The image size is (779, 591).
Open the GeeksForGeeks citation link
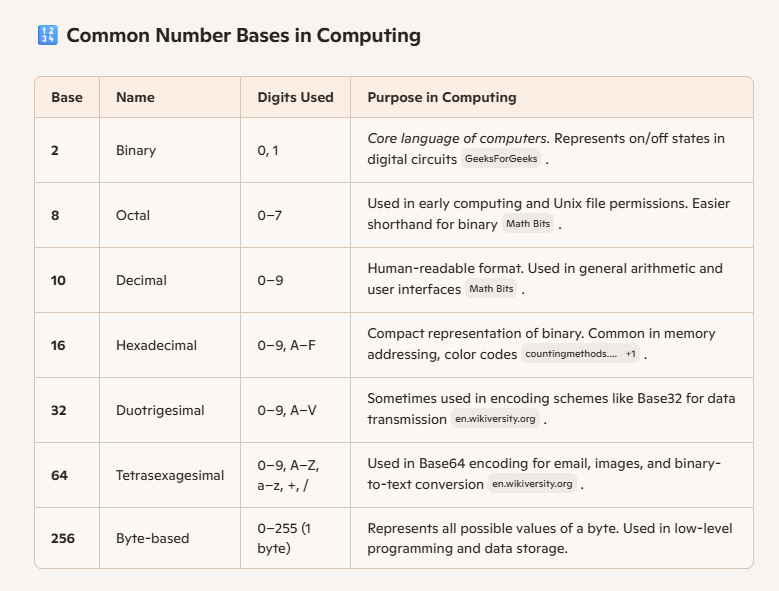click(x=501, y=159)
